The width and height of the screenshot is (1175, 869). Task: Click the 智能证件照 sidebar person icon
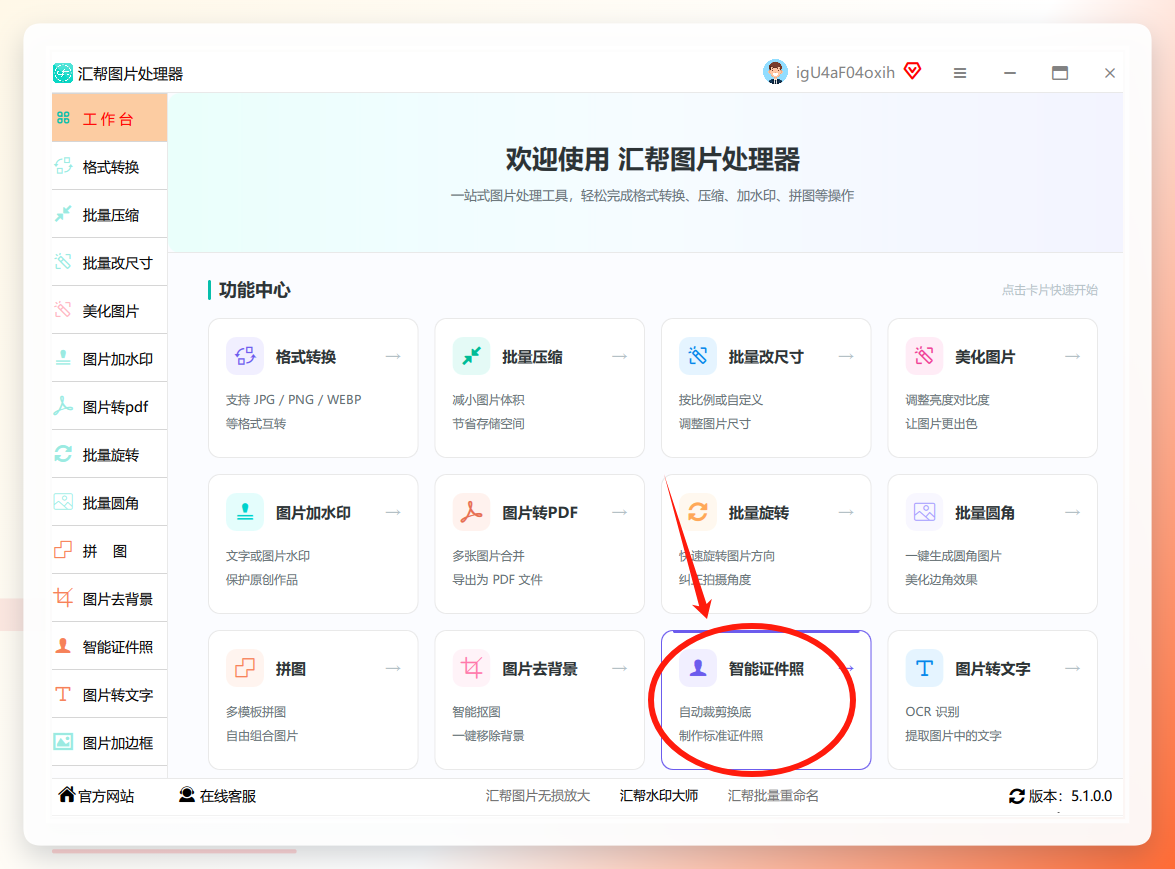coord(64,646)
